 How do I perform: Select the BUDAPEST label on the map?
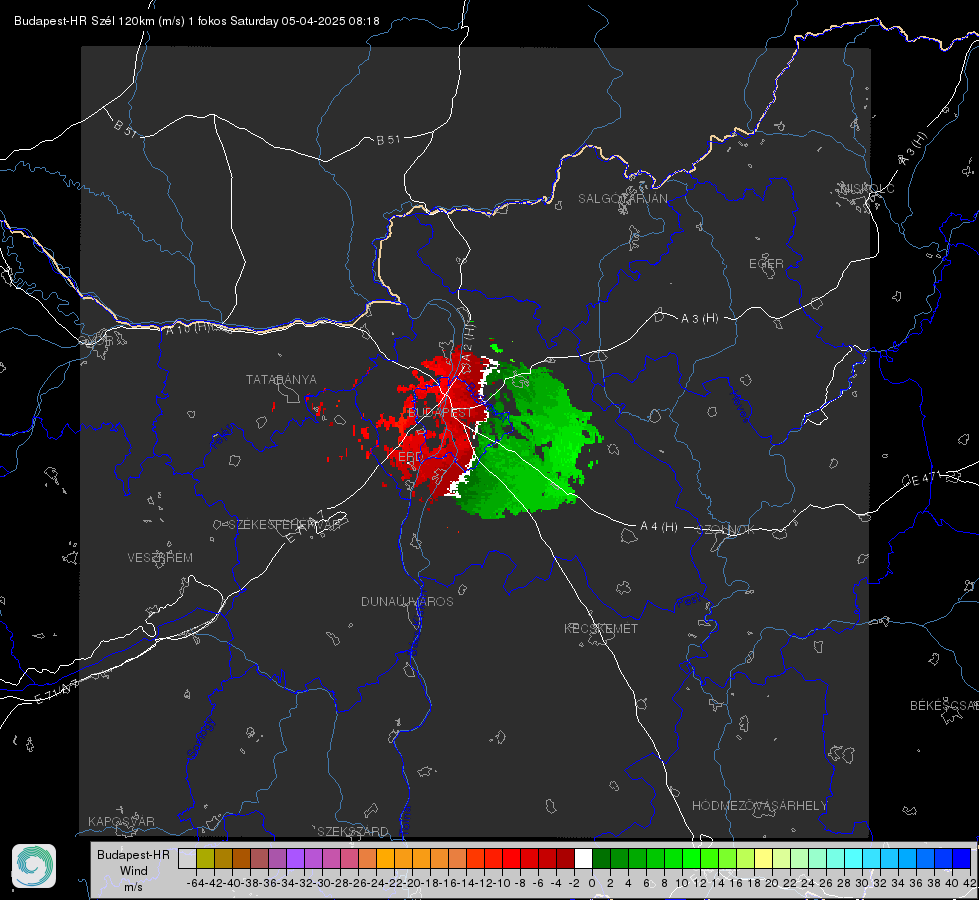[440, 413]
